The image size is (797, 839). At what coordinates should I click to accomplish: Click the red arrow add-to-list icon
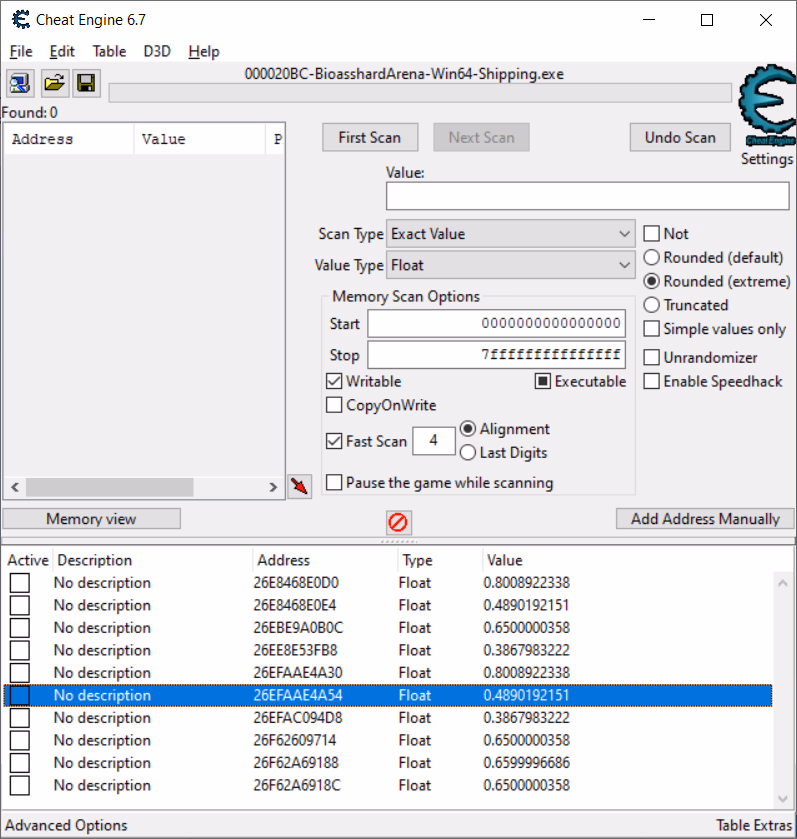point(300,486)
